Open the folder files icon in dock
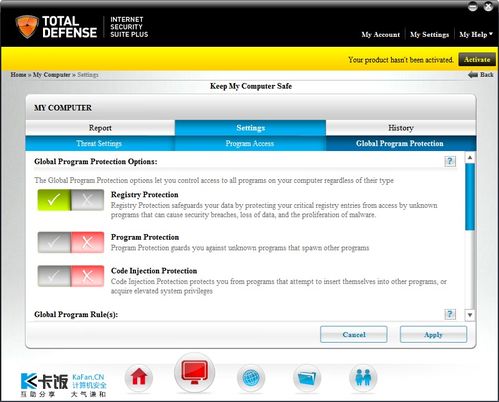 tap(307, 378)
